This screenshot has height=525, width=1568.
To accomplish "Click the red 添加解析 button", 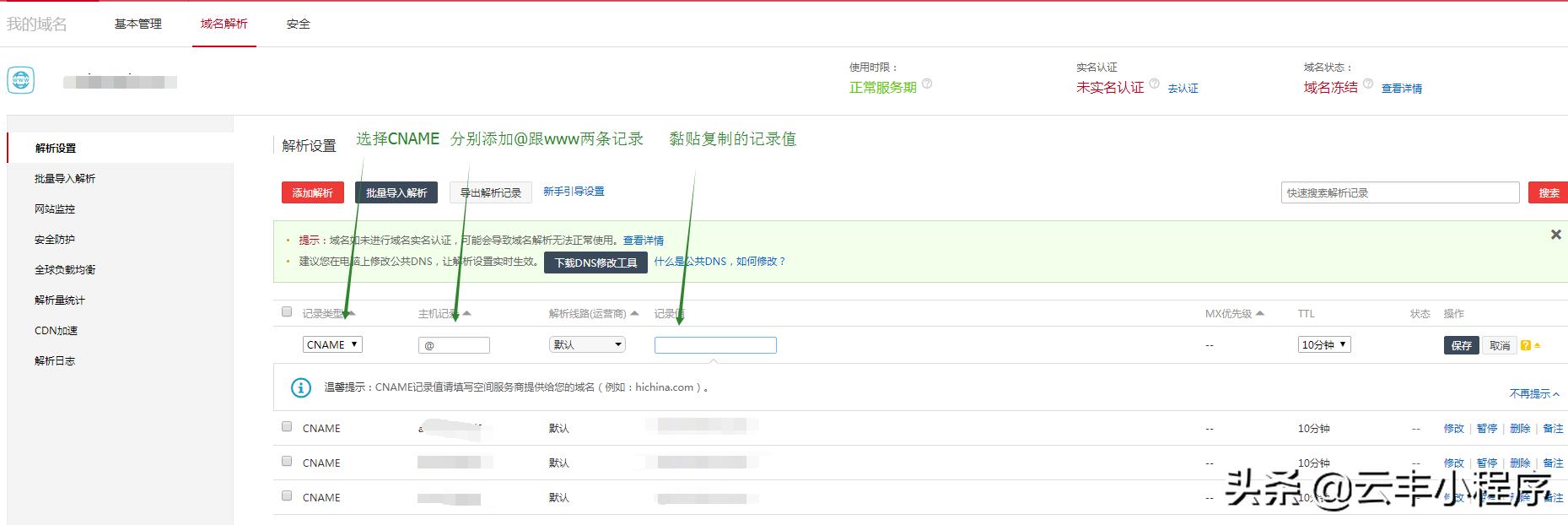I will [x=313, y=192].
